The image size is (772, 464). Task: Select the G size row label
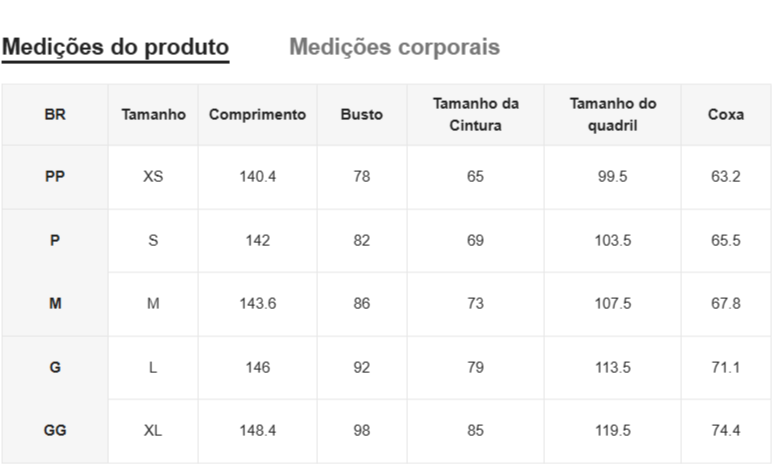click(55, 367)
